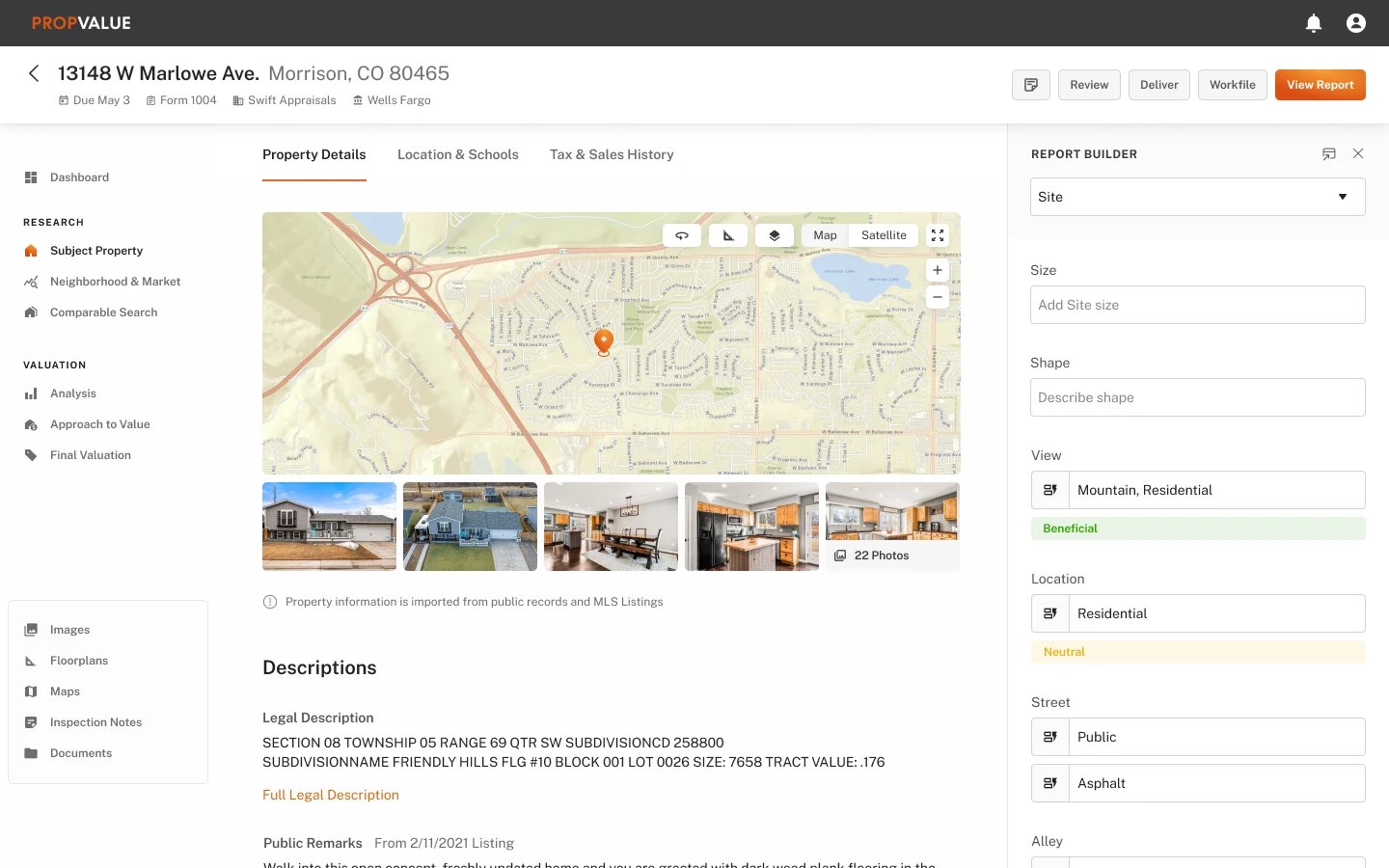
Task: Click the Add Site size field
Action: tap(1198, 305)
